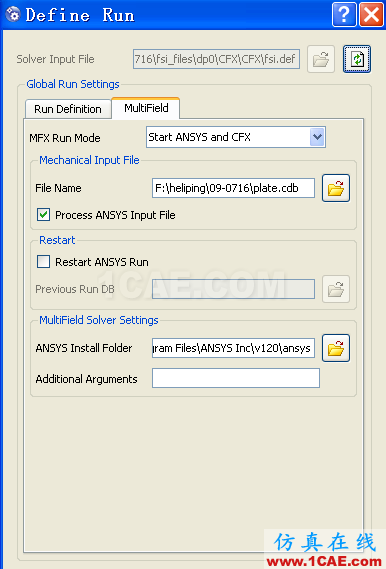Click the Global Run Settings heading
Viewport: 386px width, 569px height.
coord(73,84)
